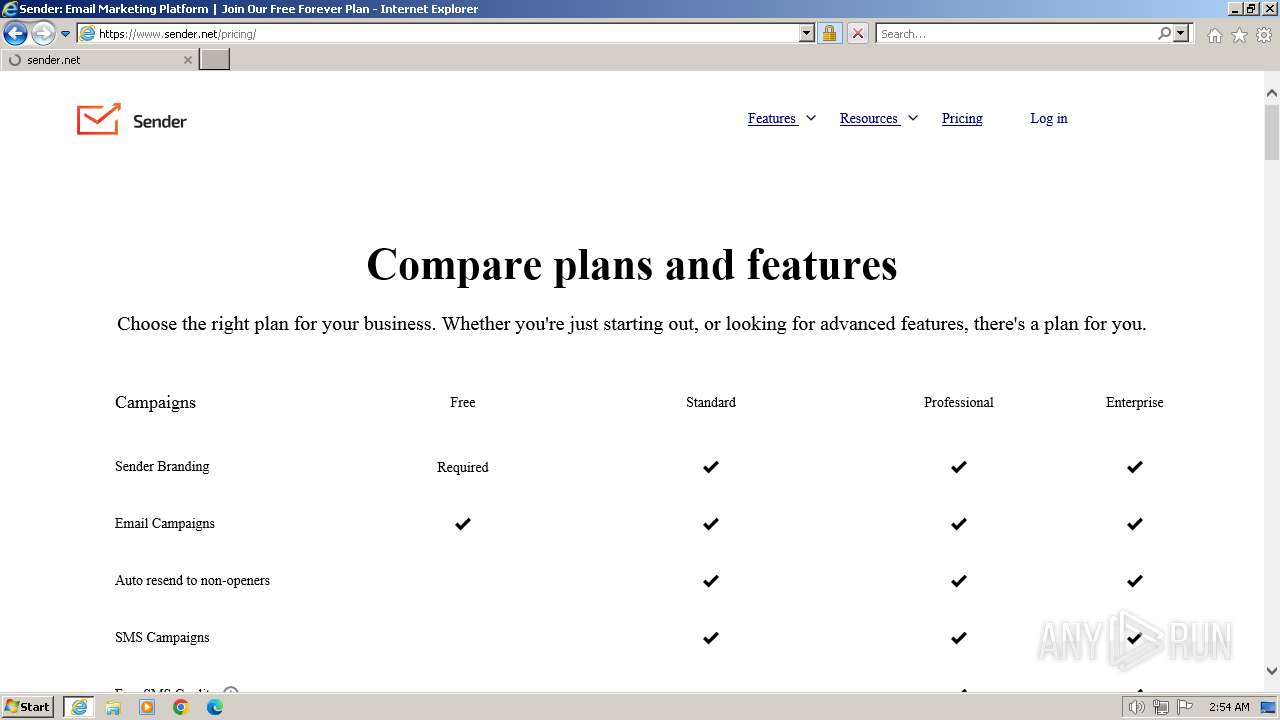Image resolution: width=1280 pixels, height=720 pixels.
Task: Select the sender.net tab
Action: 99,60
